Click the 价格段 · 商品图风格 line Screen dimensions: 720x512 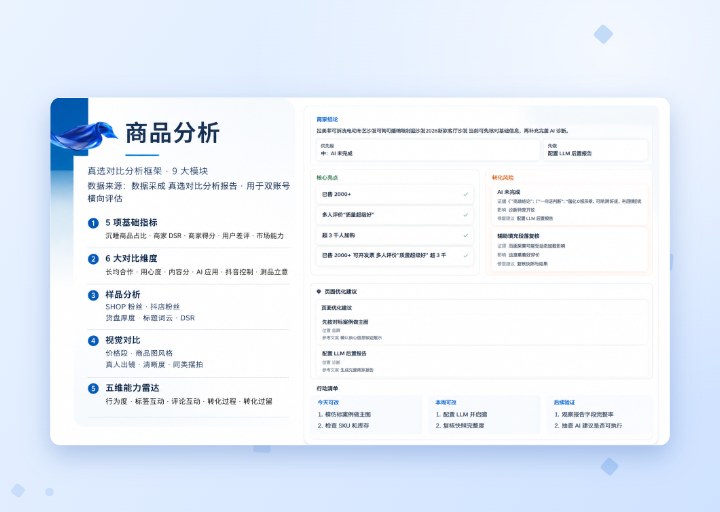pos(139,353)
